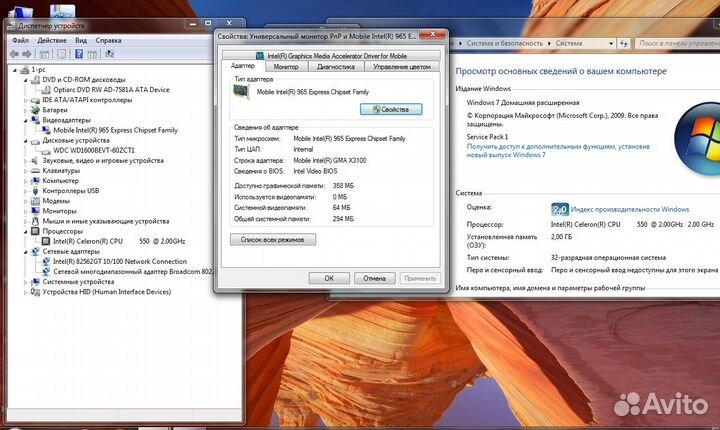Click the Intel Video BIOS value
Screen dimensions: 720x430
click(315, 171)
